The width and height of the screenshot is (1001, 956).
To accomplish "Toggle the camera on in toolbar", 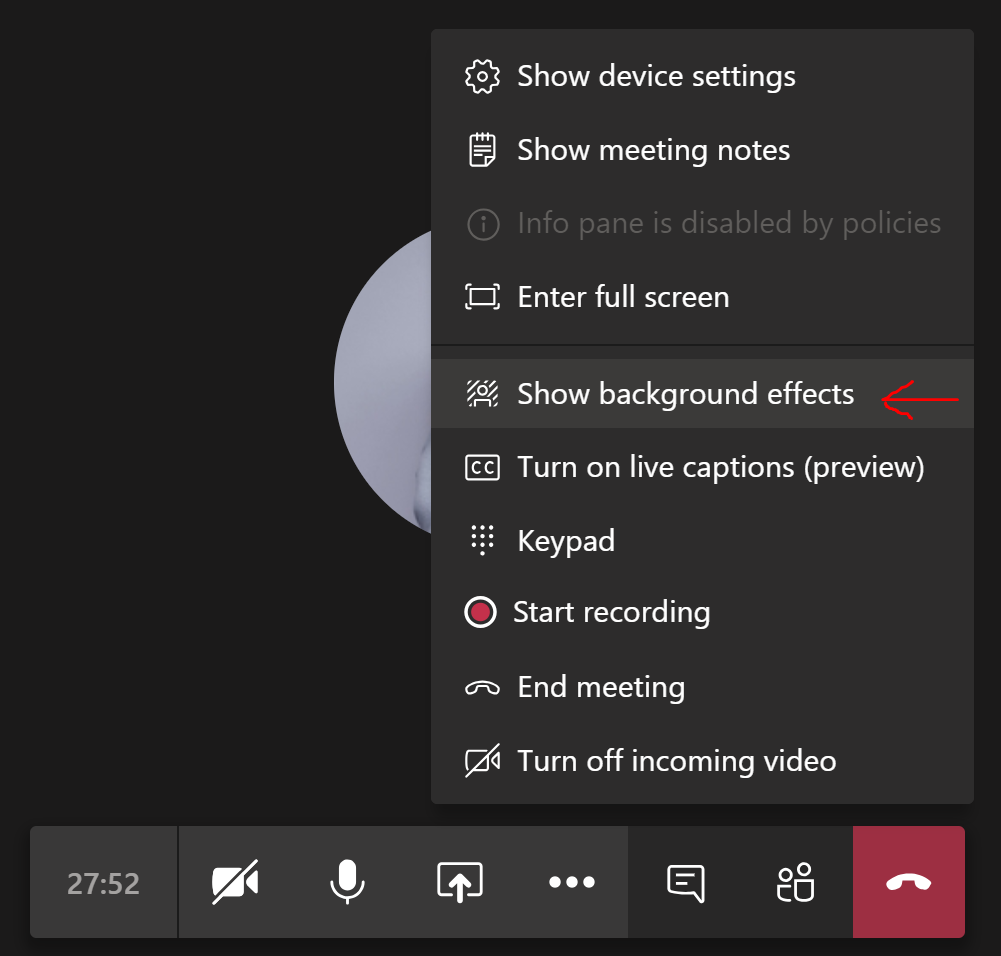I will pos(235,882).
